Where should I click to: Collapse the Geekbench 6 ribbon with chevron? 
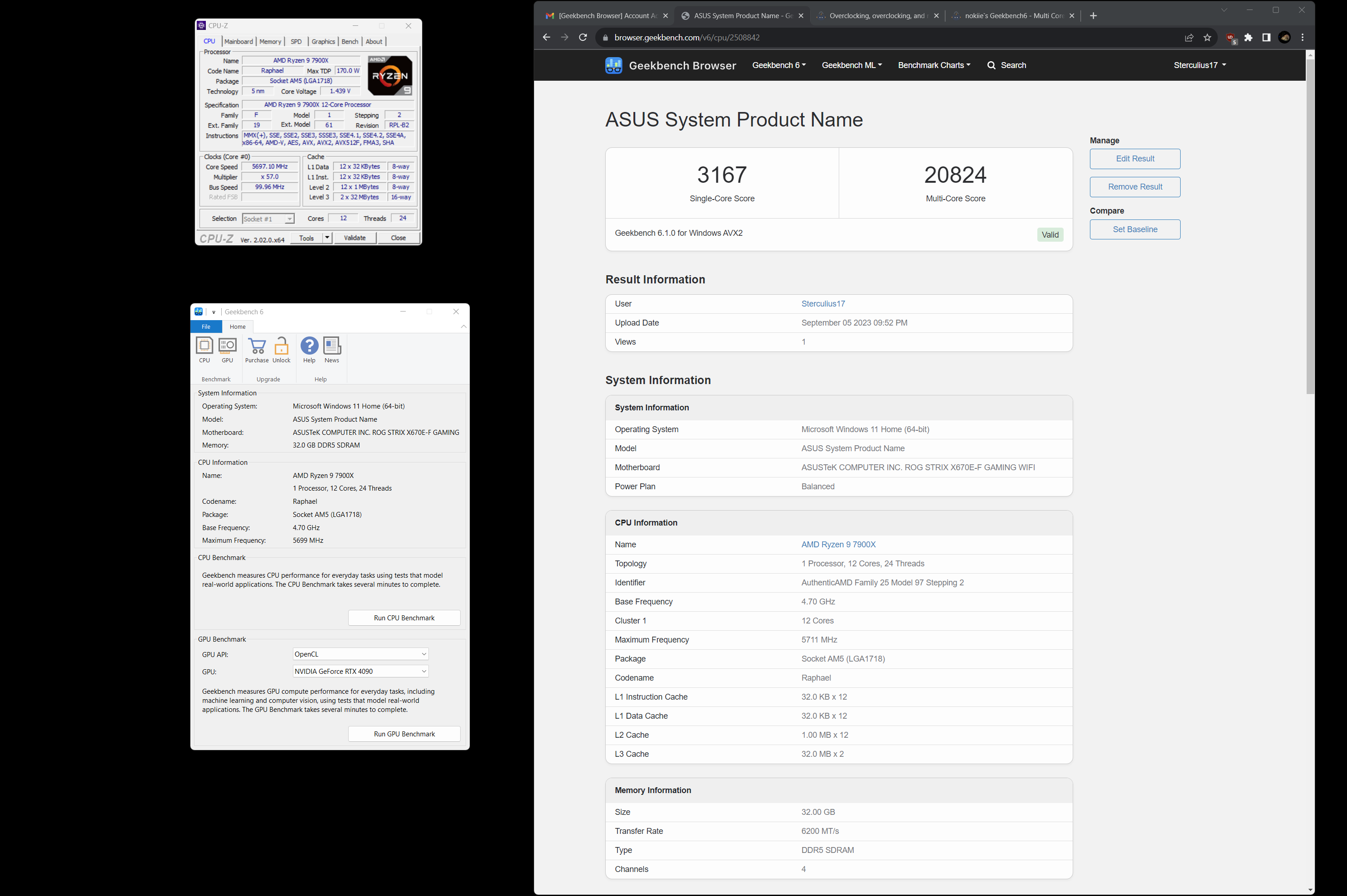coord(464,326)
